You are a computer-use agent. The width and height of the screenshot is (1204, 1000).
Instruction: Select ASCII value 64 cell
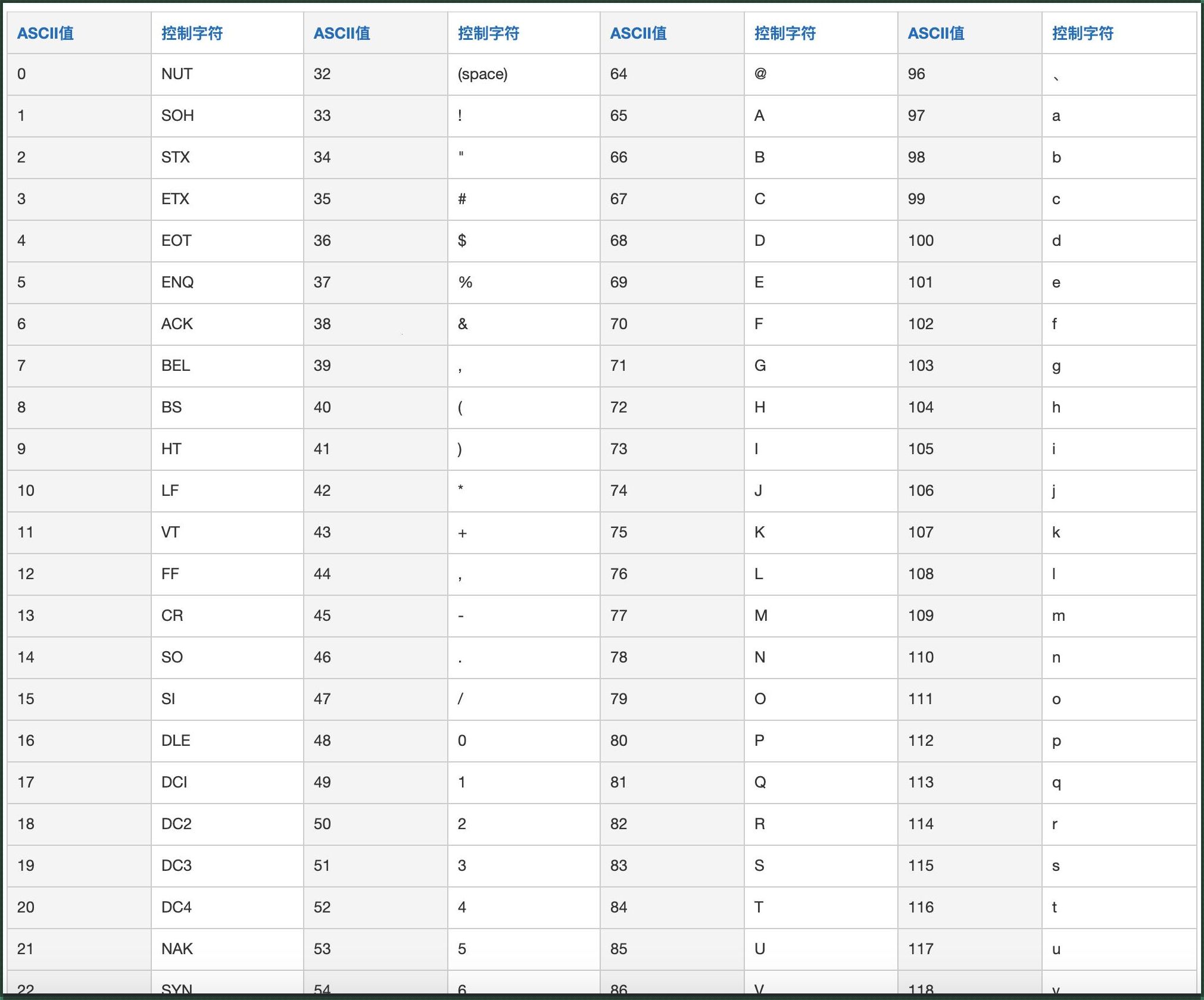[672, 74]
